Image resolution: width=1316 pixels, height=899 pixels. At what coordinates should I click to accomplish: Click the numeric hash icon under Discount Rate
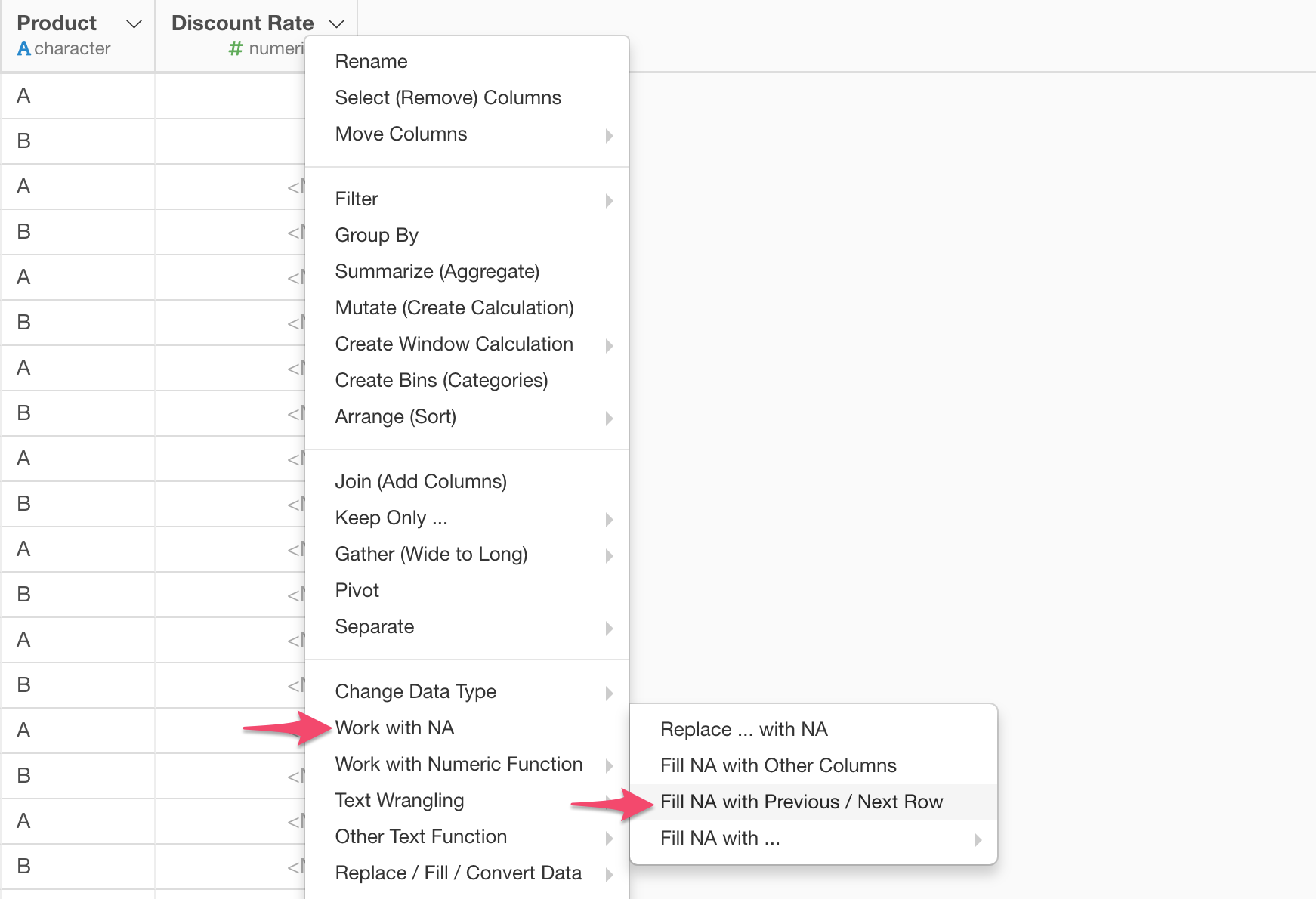click(236, 48)
